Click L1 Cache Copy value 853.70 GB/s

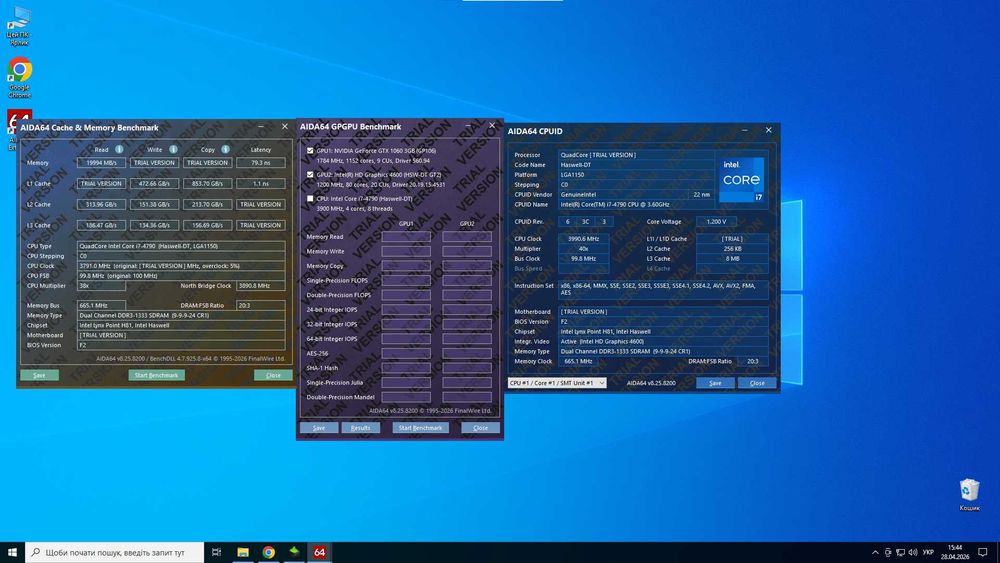click(x=207, y=184)
